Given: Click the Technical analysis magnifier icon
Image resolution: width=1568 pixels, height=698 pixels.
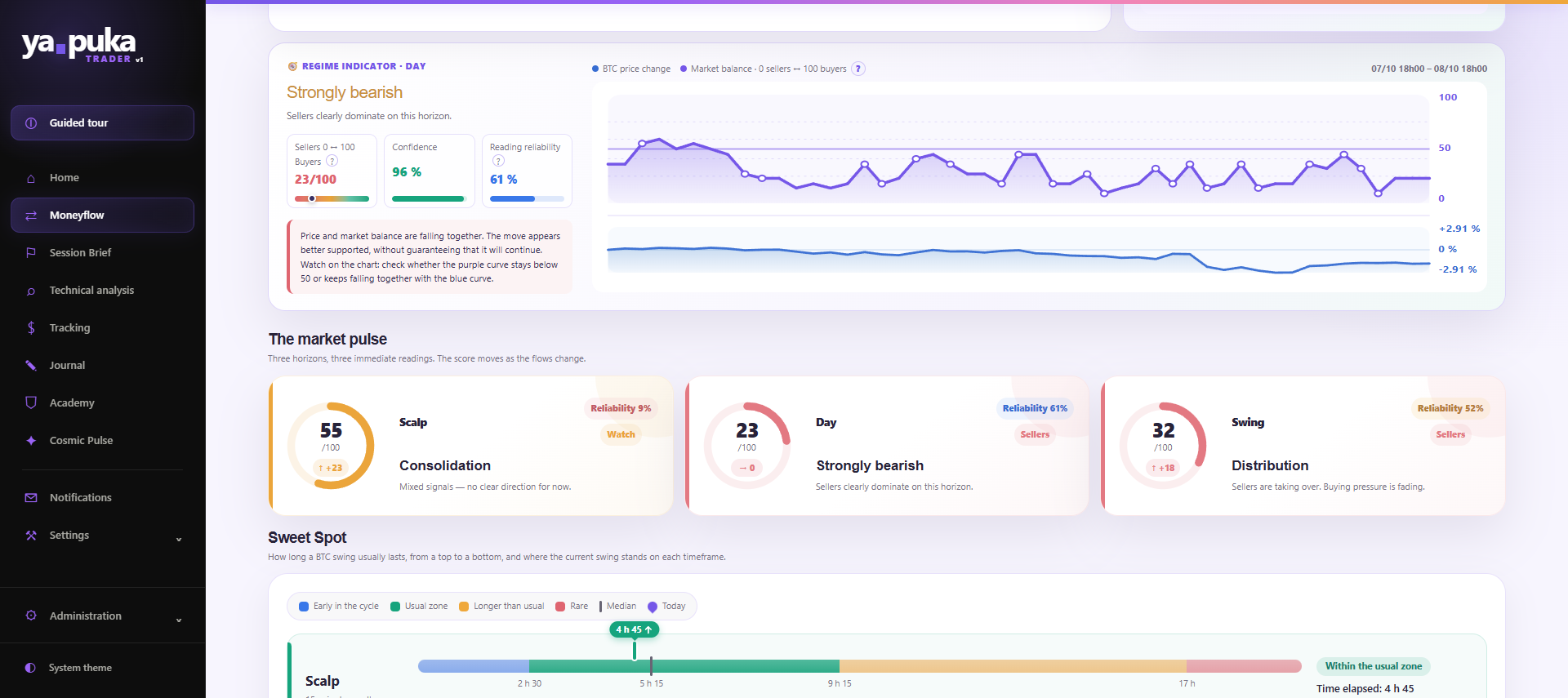Looking at the screenshot, I should 31,291.
